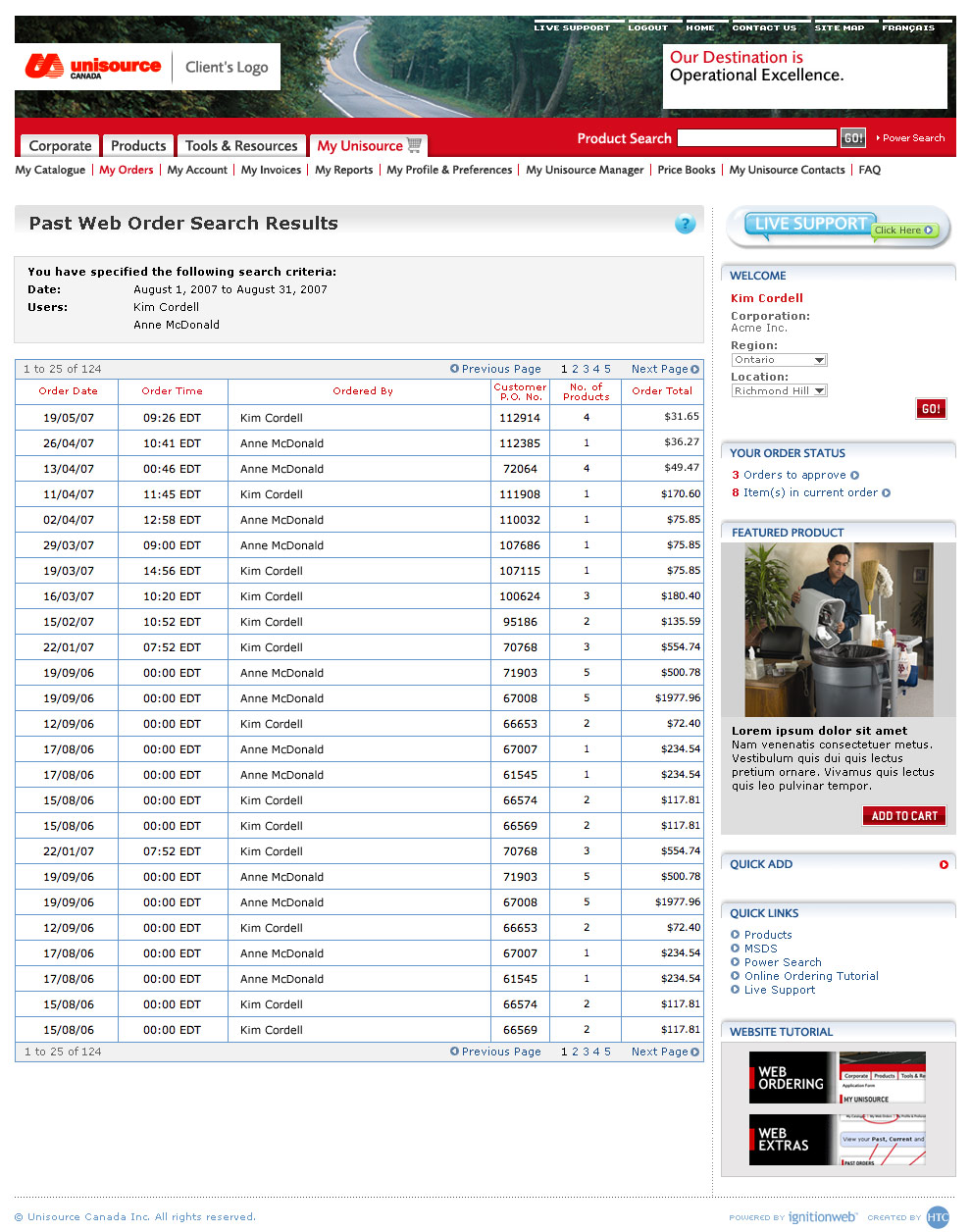Click the arrow icon next to Quick Add
Image resolution: width=971 pixels, height=1232 pixels.
tap(944, 864)
